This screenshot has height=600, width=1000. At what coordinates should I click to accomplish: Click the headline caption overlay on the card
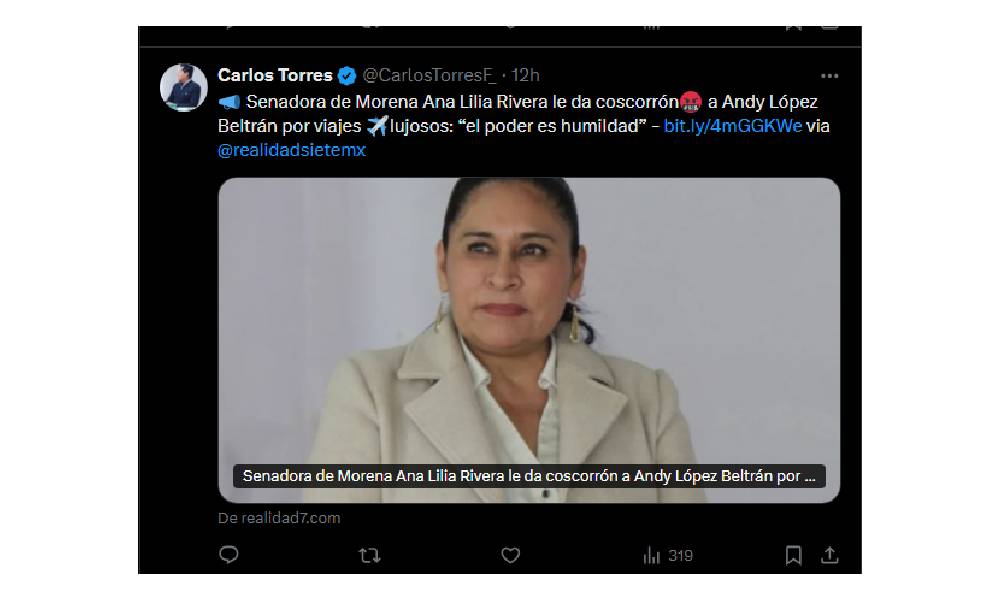click(529, 476)
